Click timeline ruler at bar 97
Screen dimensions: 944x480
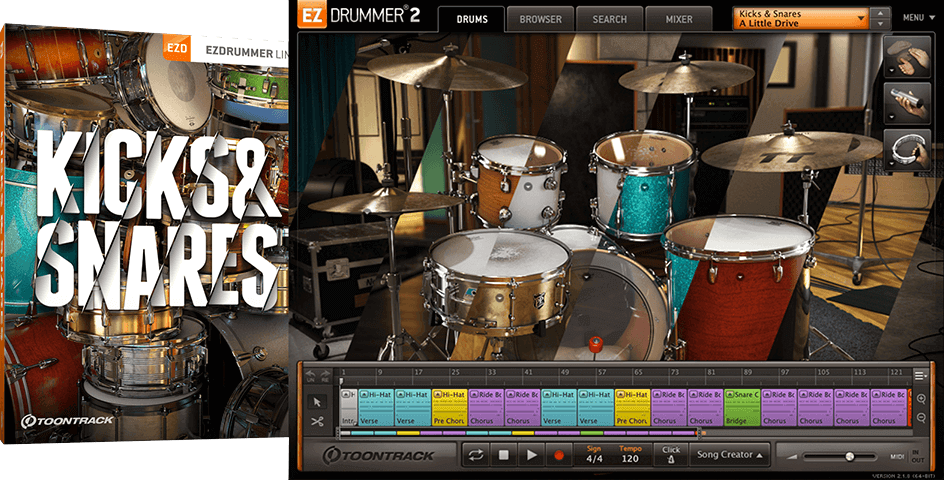click(x=784, y=372)
